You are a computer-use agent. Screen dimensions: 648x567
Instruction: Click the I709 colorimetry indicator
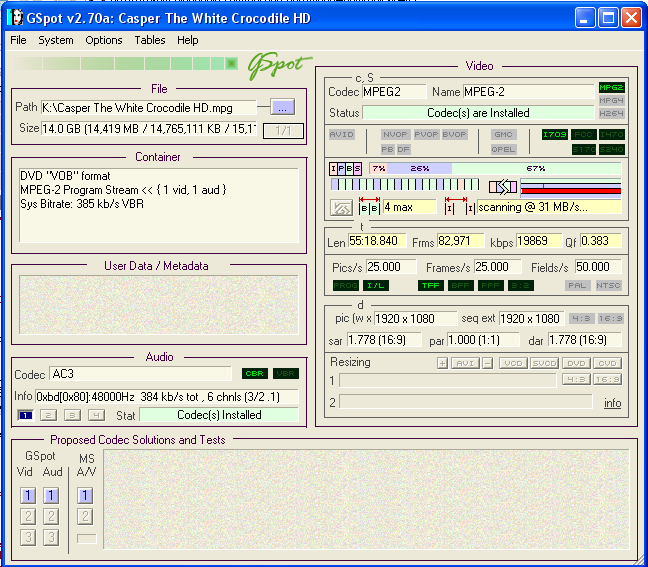coord(555,134)
